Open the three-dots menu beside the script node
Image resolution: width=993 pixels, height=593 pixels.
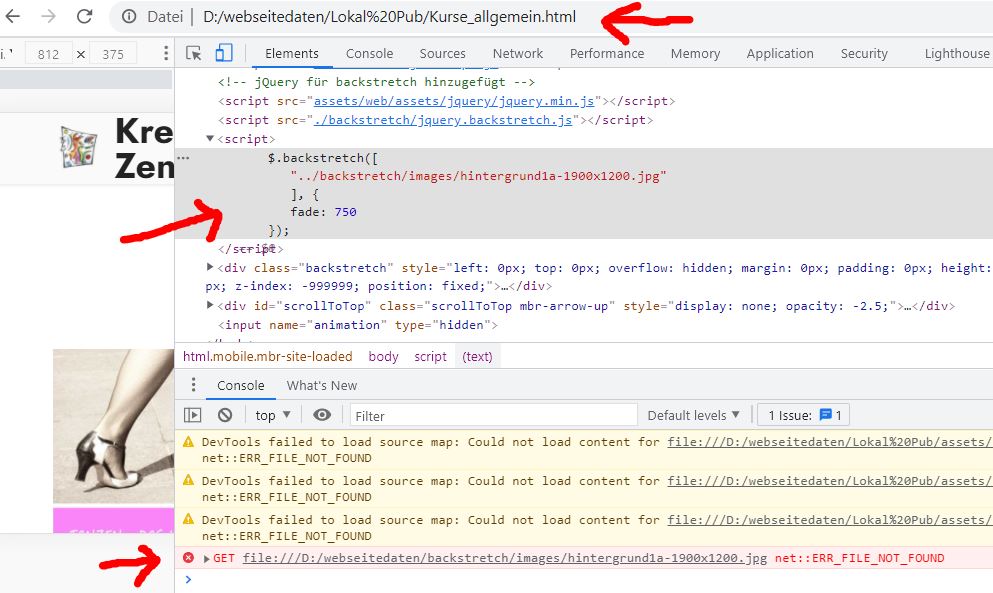tap(183, 158)
